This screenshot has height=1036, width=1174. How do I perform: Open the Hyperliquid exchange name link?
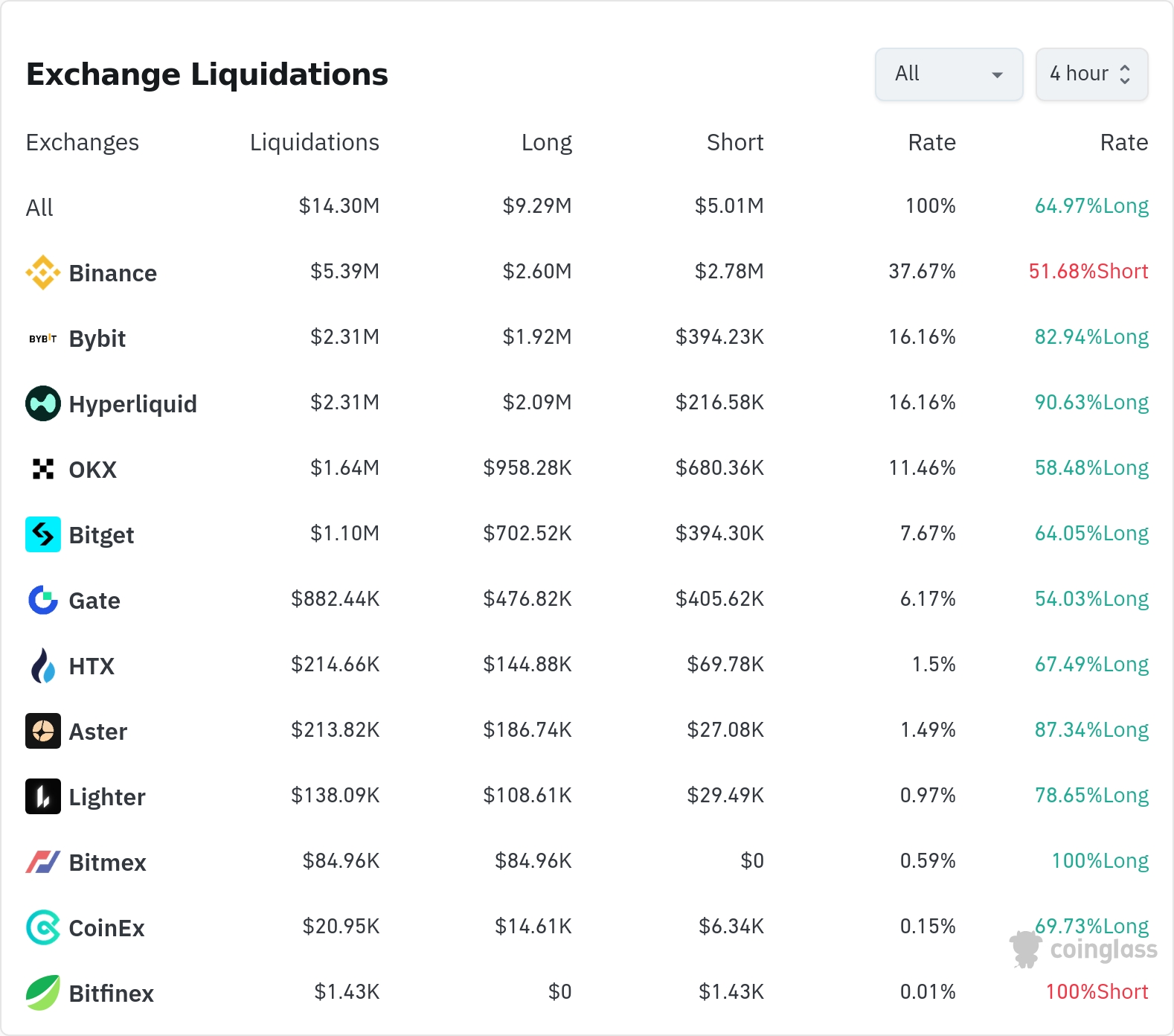132,404
